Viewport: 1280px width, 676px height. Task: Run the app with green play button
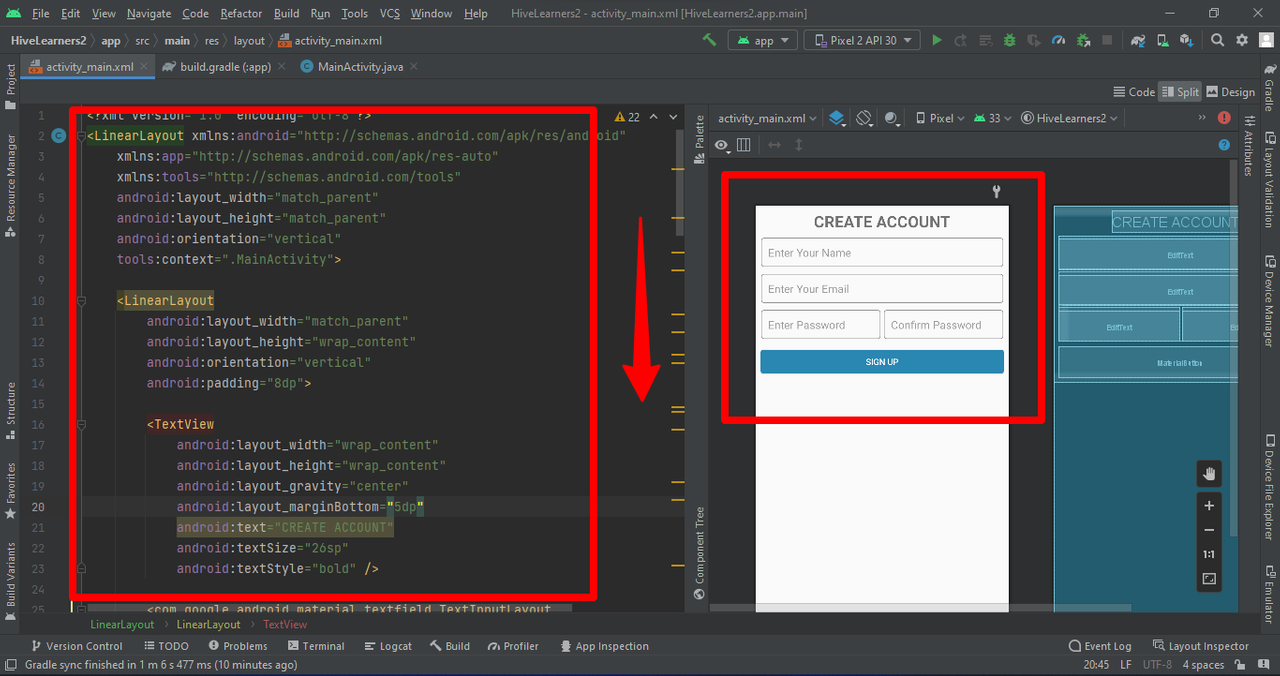(x=937, y=40)
